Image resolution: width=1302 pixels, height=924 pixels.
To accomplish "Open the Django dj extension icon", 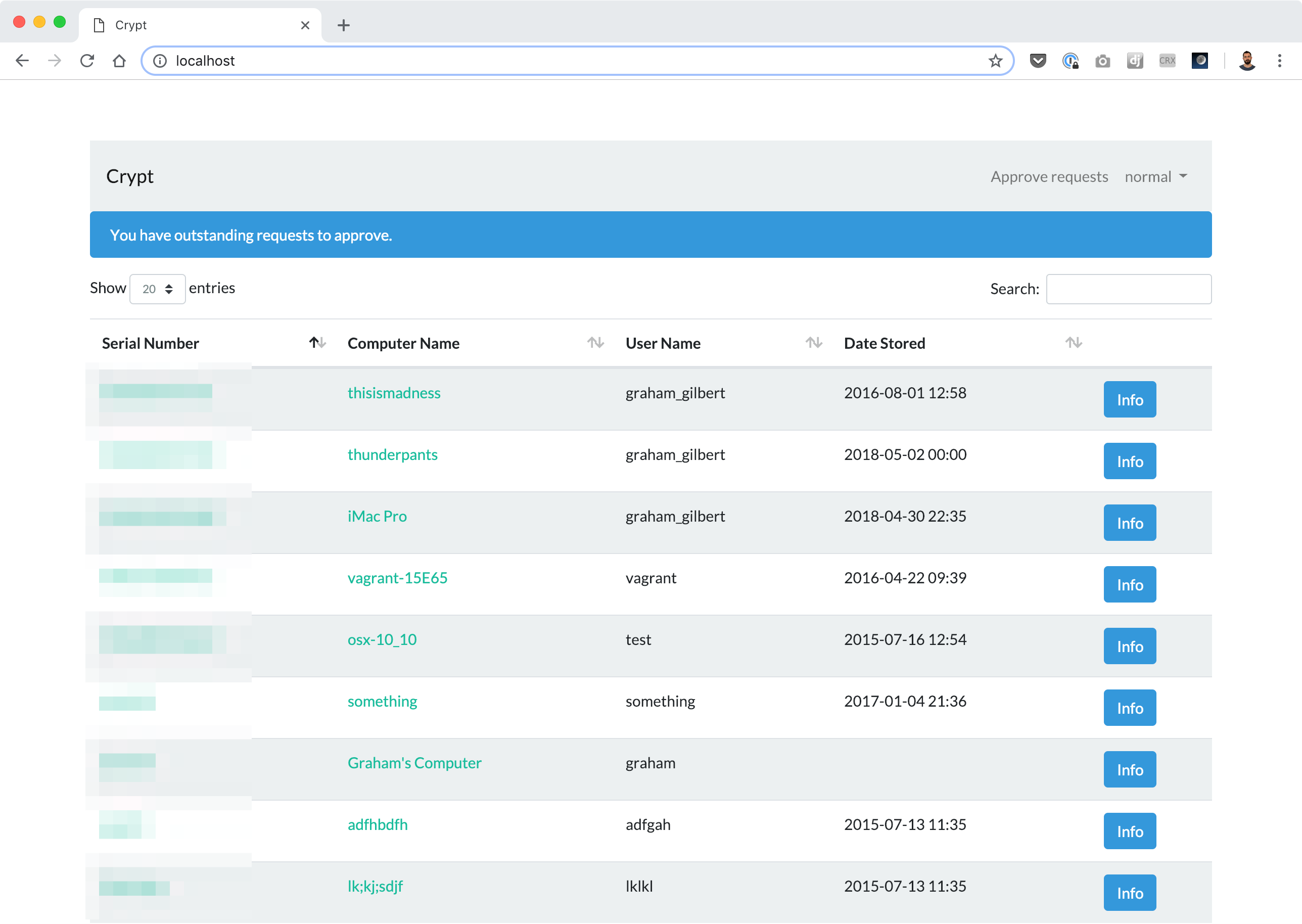I will pyautogui.click(x=1135, y=60).
